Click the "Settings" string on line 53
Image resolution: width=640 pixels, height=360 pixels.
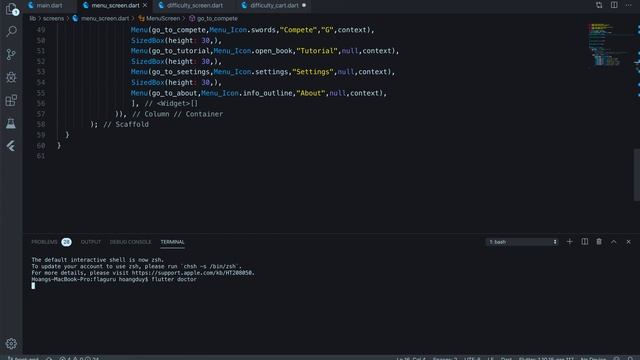click(x=313, y=72)
